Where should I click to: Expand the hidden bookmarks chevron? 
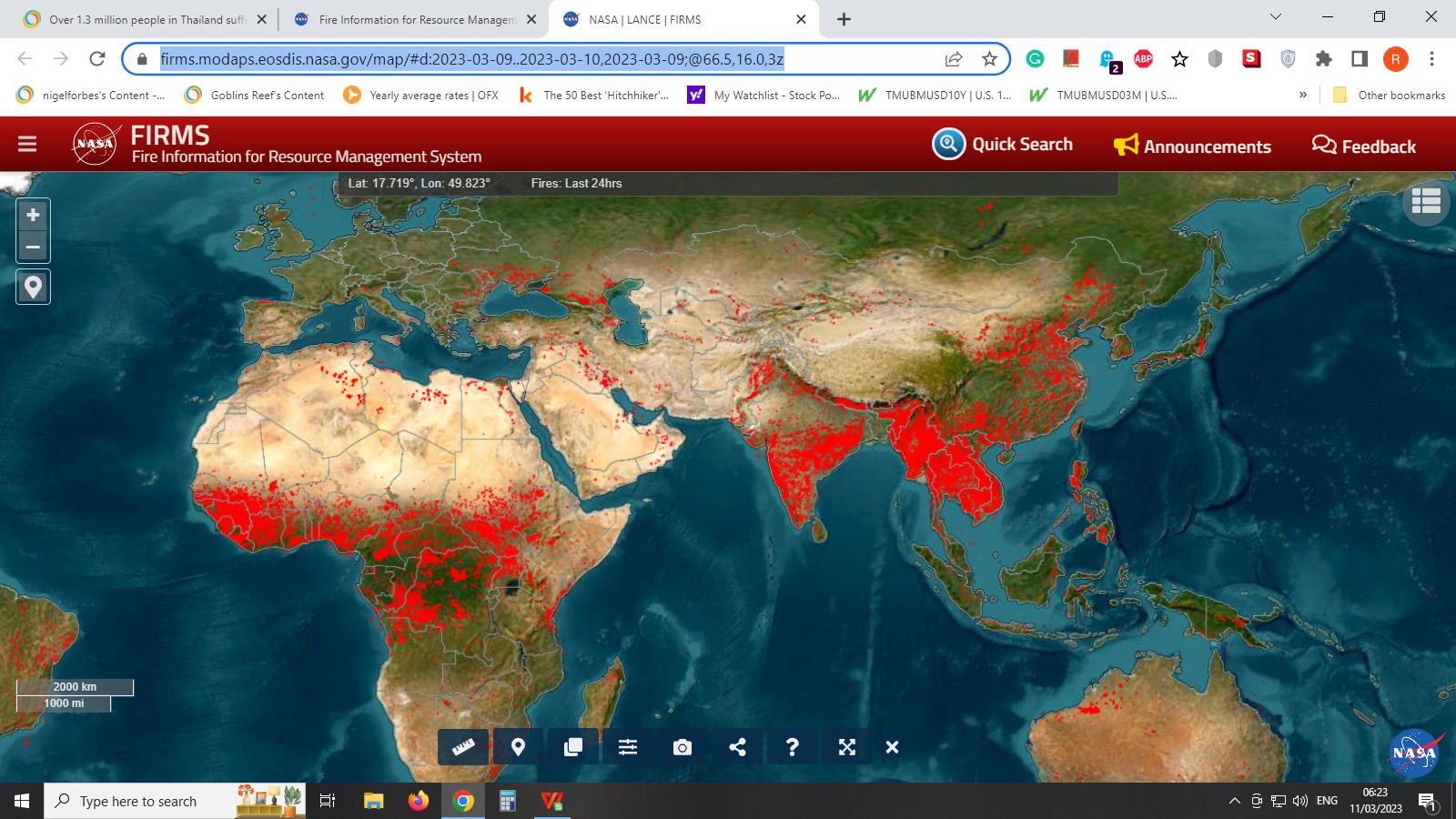point(1303,95)
